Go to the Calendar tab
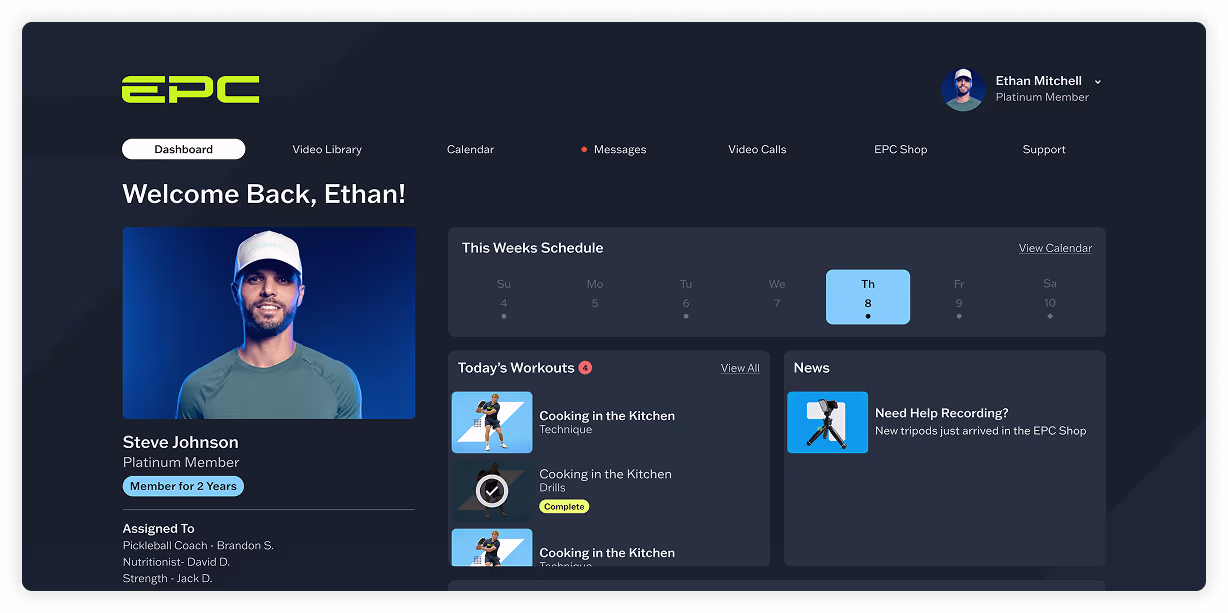 click(x=470, y=149)
